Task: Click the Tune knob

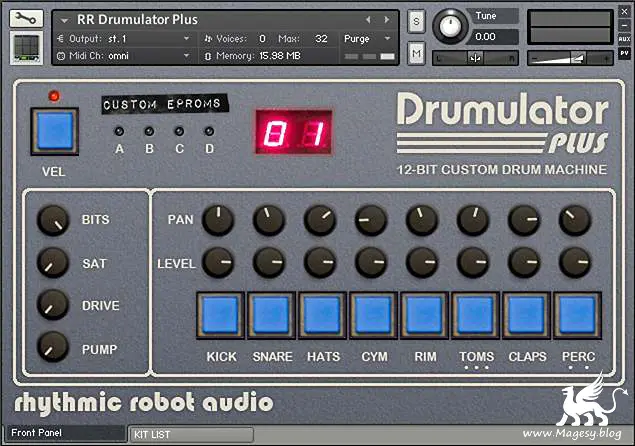Action: 450,27
